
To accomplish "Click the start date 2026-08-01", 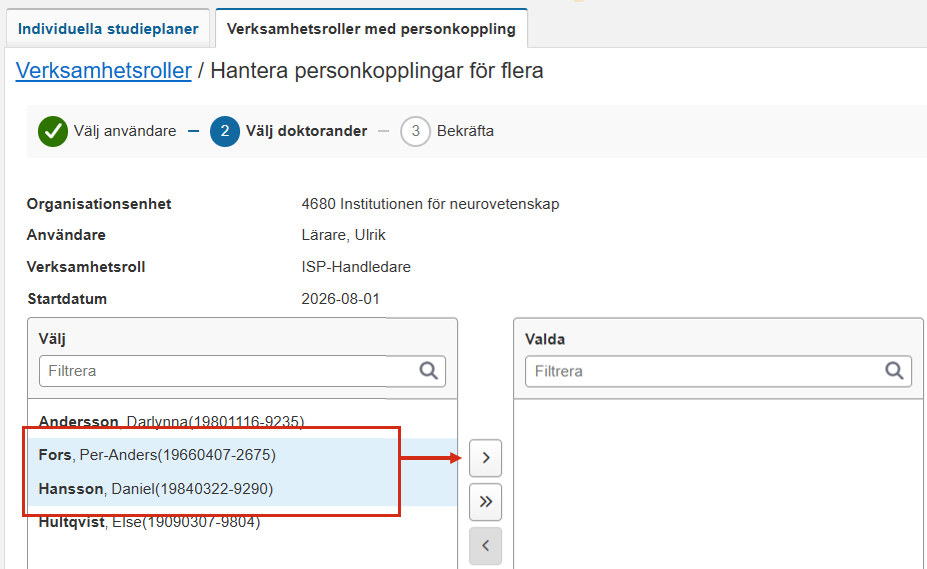I will (x=341, y=299).
